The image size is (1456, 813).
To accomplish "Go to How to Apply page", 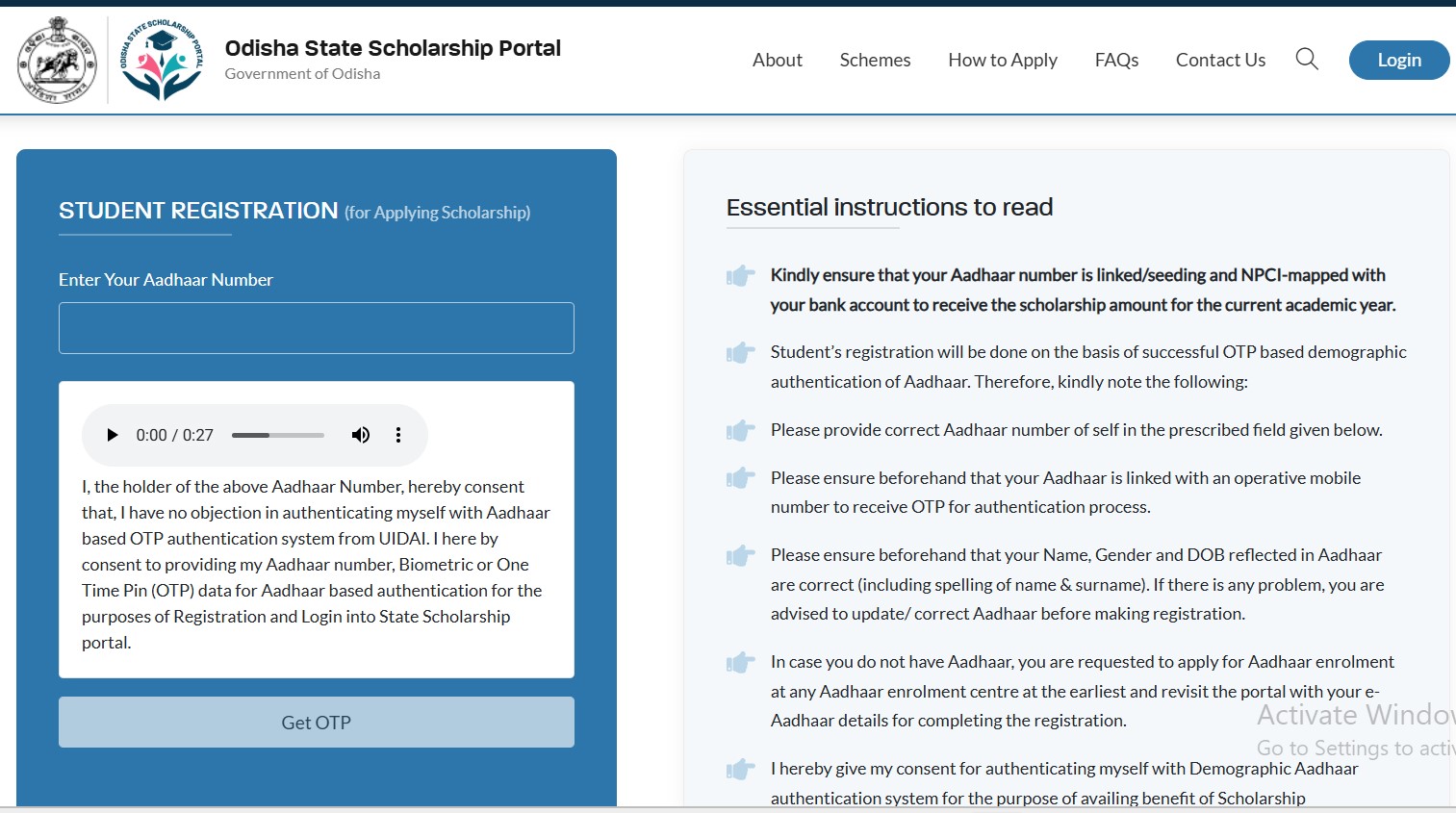I will (x=1003, y=60).
